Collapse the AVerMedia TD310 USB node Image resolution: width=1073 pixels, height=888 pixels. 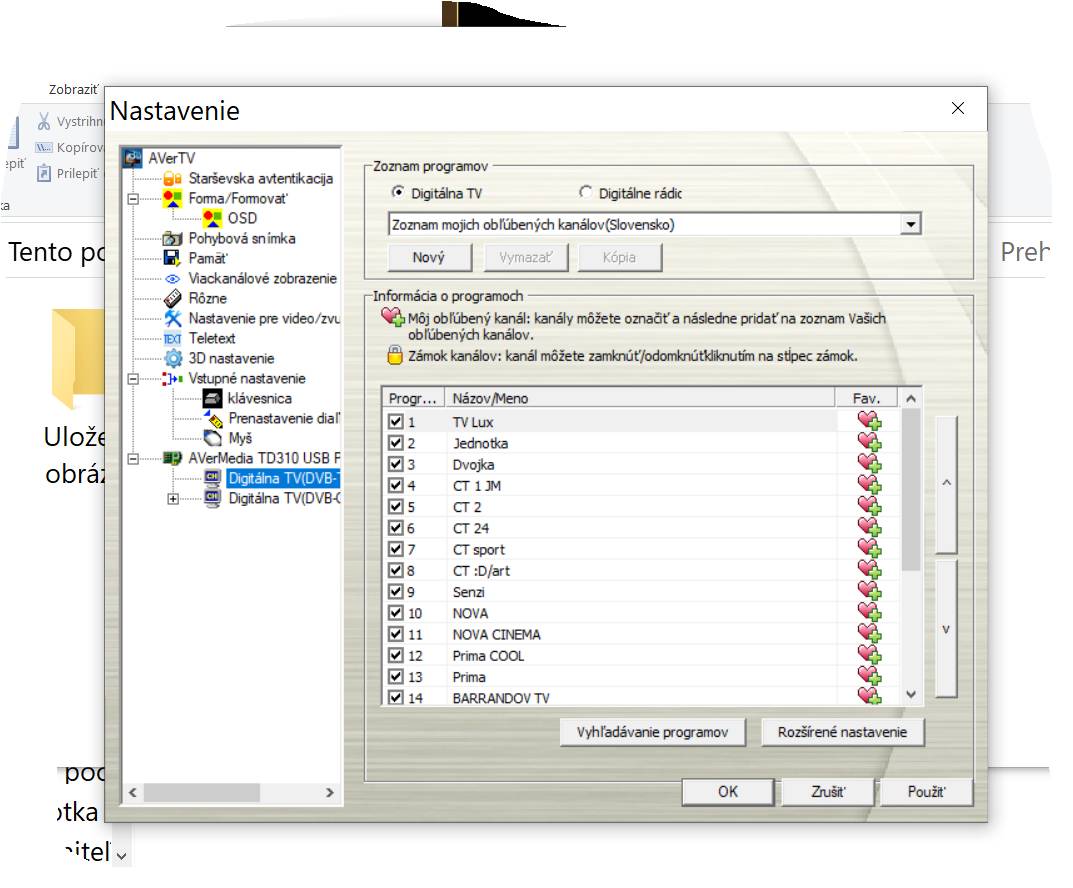(133, 459)
